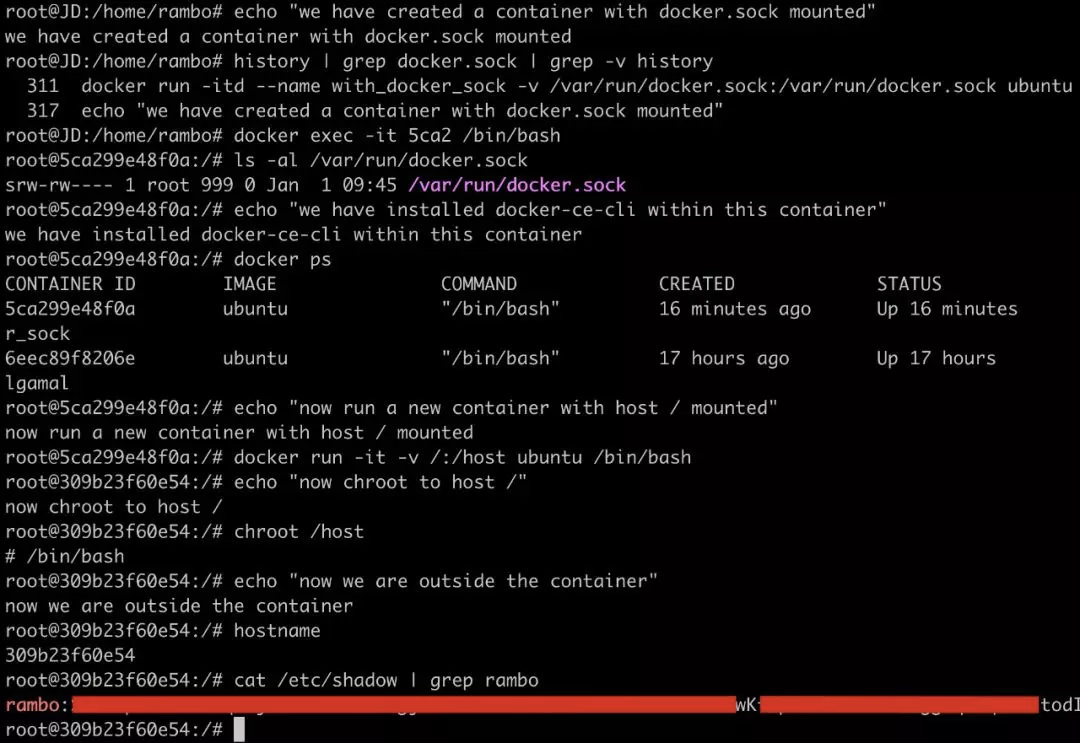Image resolution: width=1080 pixels, height=743 pixels.
Task: Click container ID 6eec89f8206e in docker ps output
Action: click(x=70, y=358)
